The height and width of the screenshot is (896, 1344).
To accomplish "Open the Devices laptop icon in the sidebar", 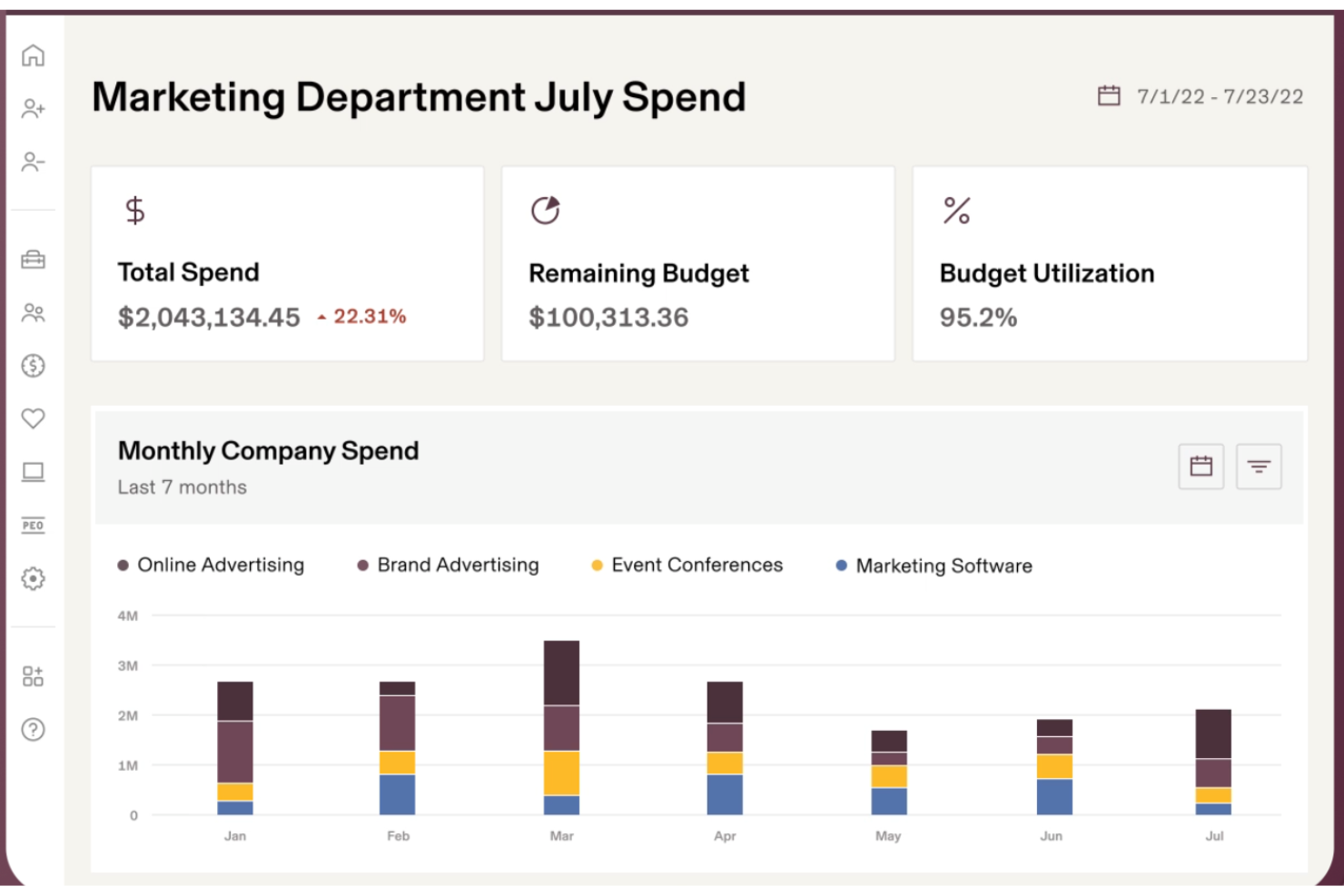I will (34, 470).
